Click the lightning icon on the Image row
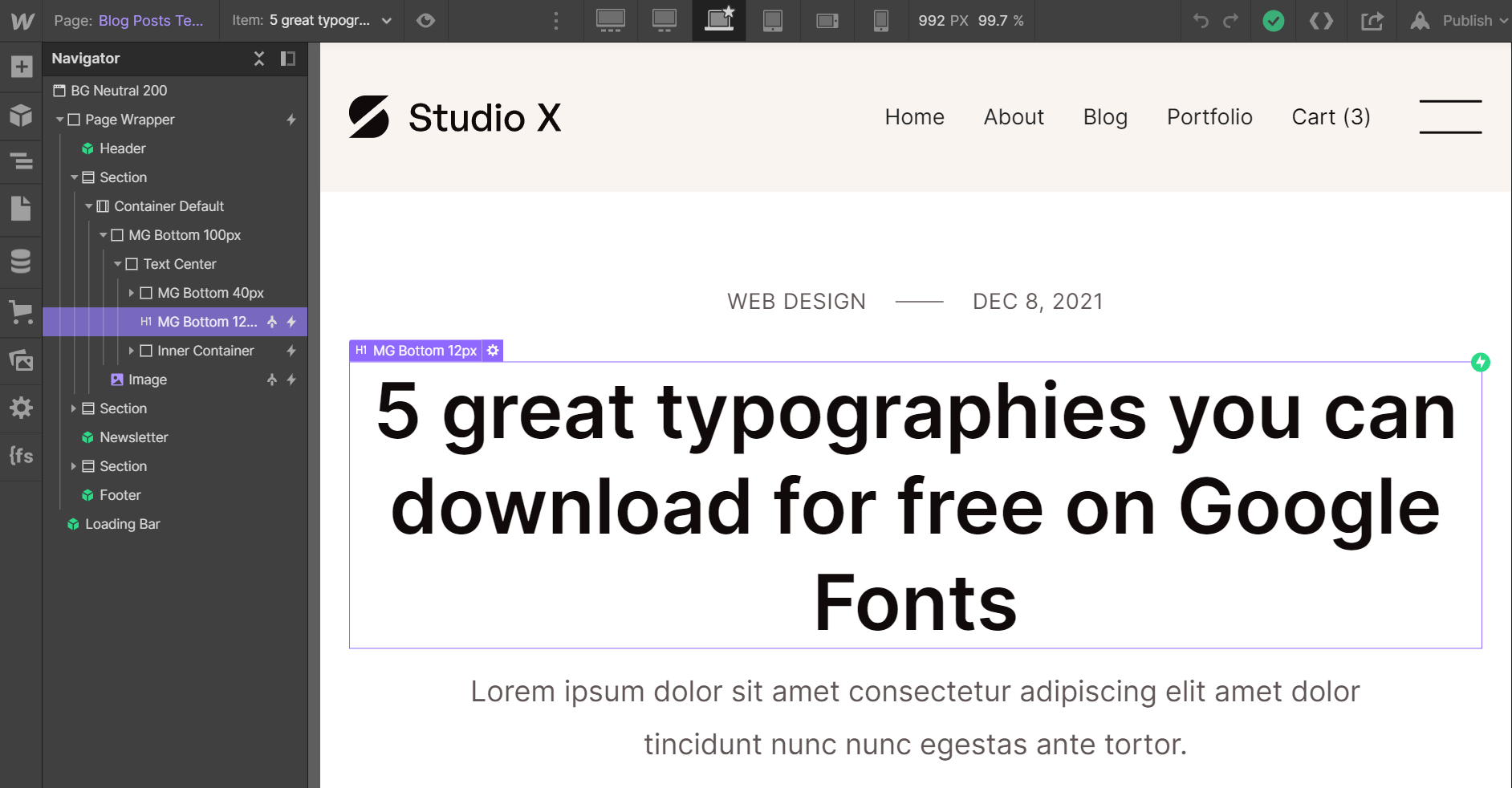 pyautogui.click(x=291, y=380)
